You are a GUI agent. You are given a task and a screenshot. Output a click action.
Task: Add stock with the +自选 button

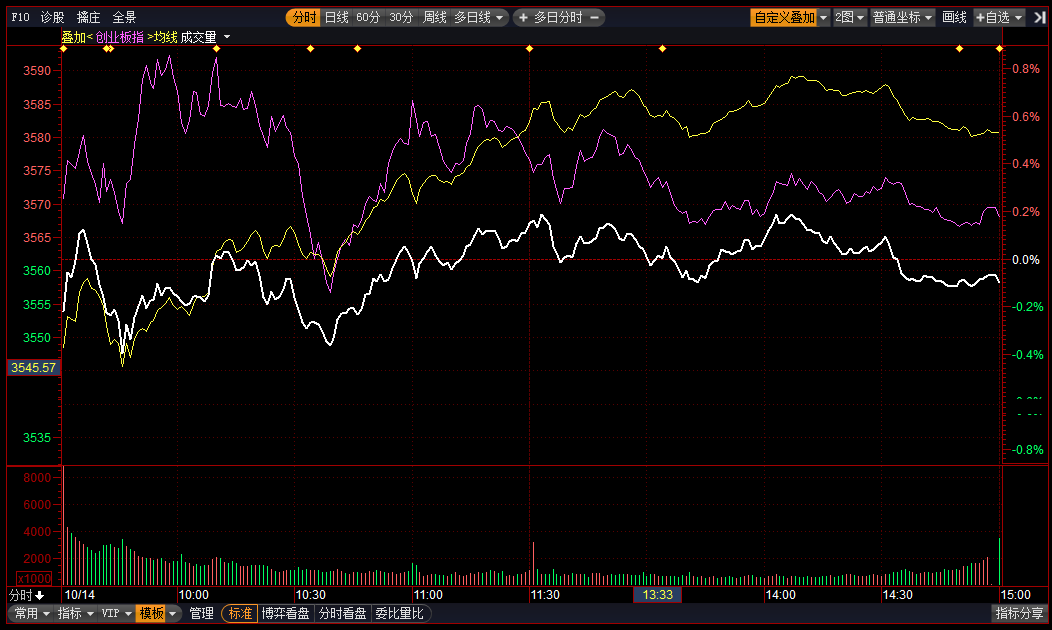tap(992, 17)
